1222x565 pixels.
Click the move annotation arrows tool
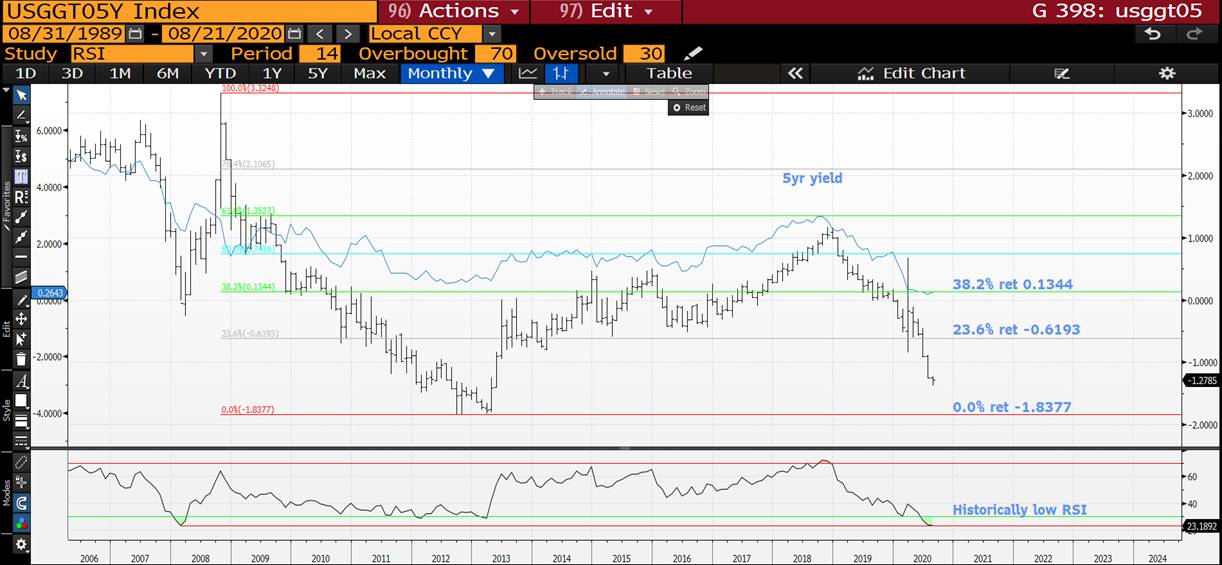click(21, 320)
